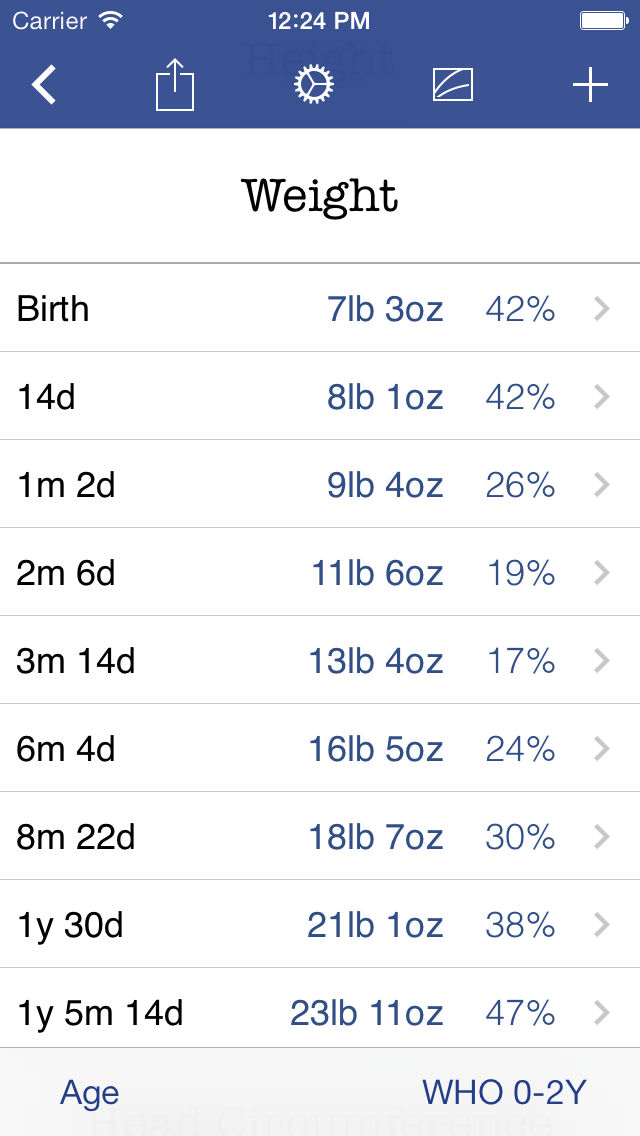This screenshot has width=640, height=1136.
Task: Add a new weight measurement with plus icon
Action: coord(589,85)
